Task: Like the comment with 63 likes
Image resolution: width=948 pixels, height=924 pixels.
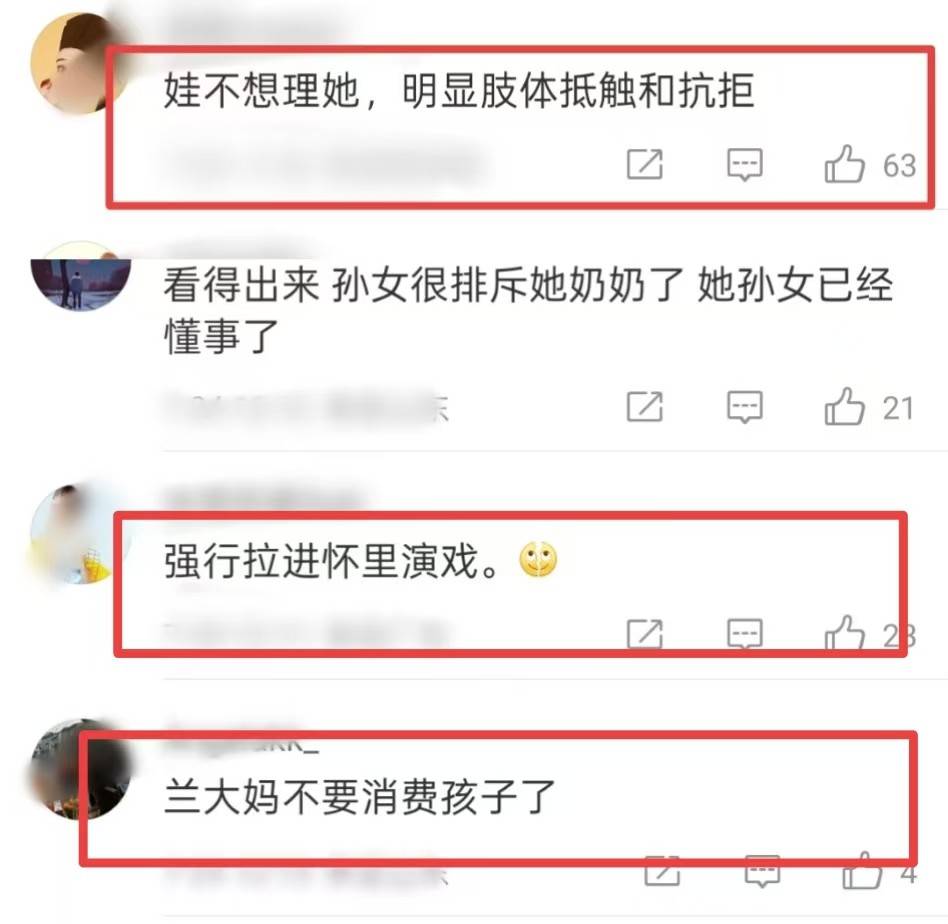Action: pyautogui.click(x=845, y=164)
